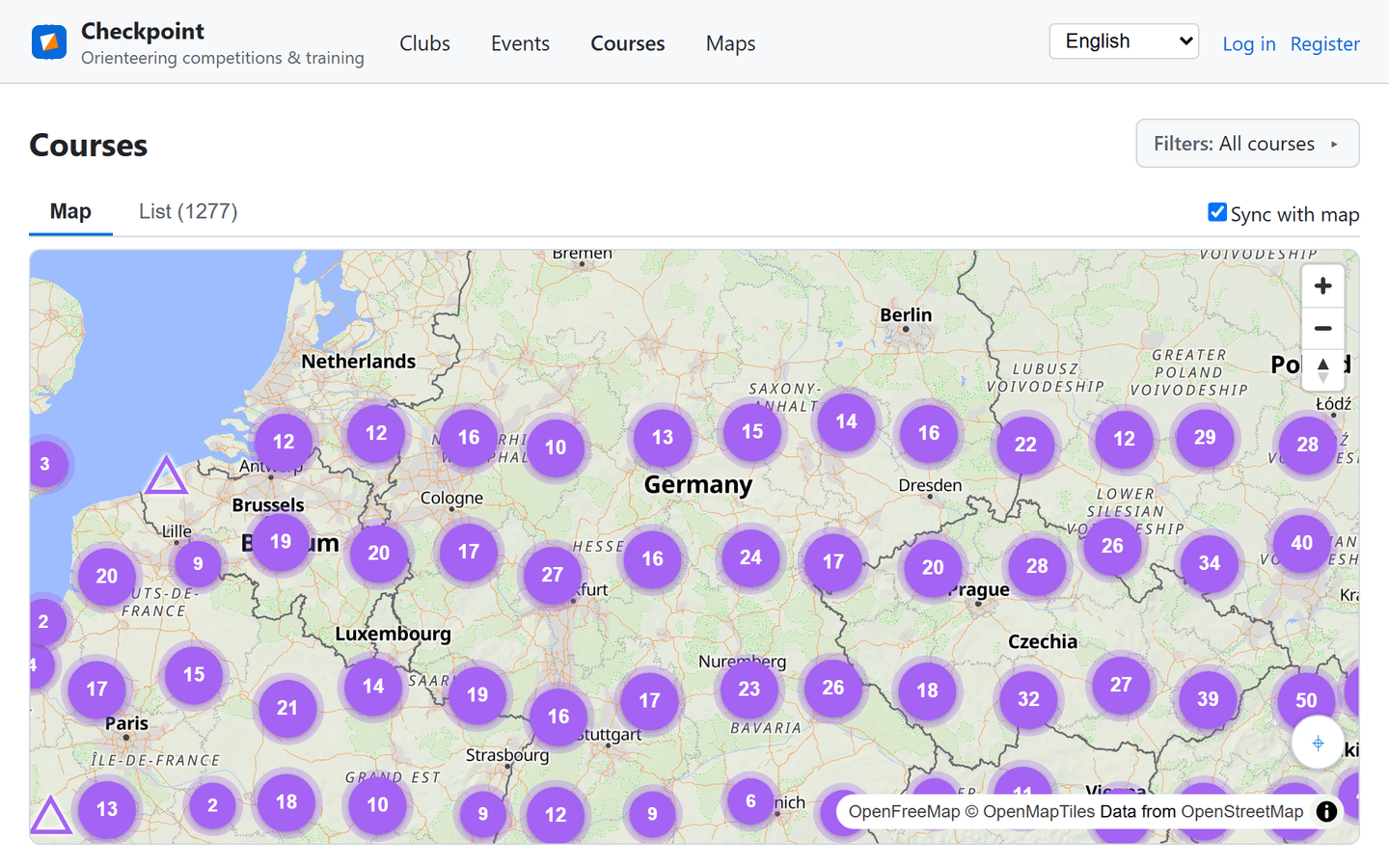The image size is (1389, 868).
Task: Open the OpenMapTiles attribution link
Action: 1029,811
